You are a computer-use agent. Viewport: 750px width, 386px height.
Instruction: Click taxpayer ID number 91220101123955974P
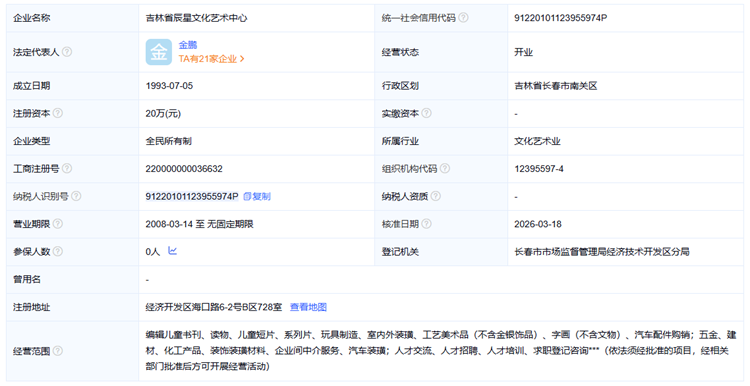coord(192,196)
